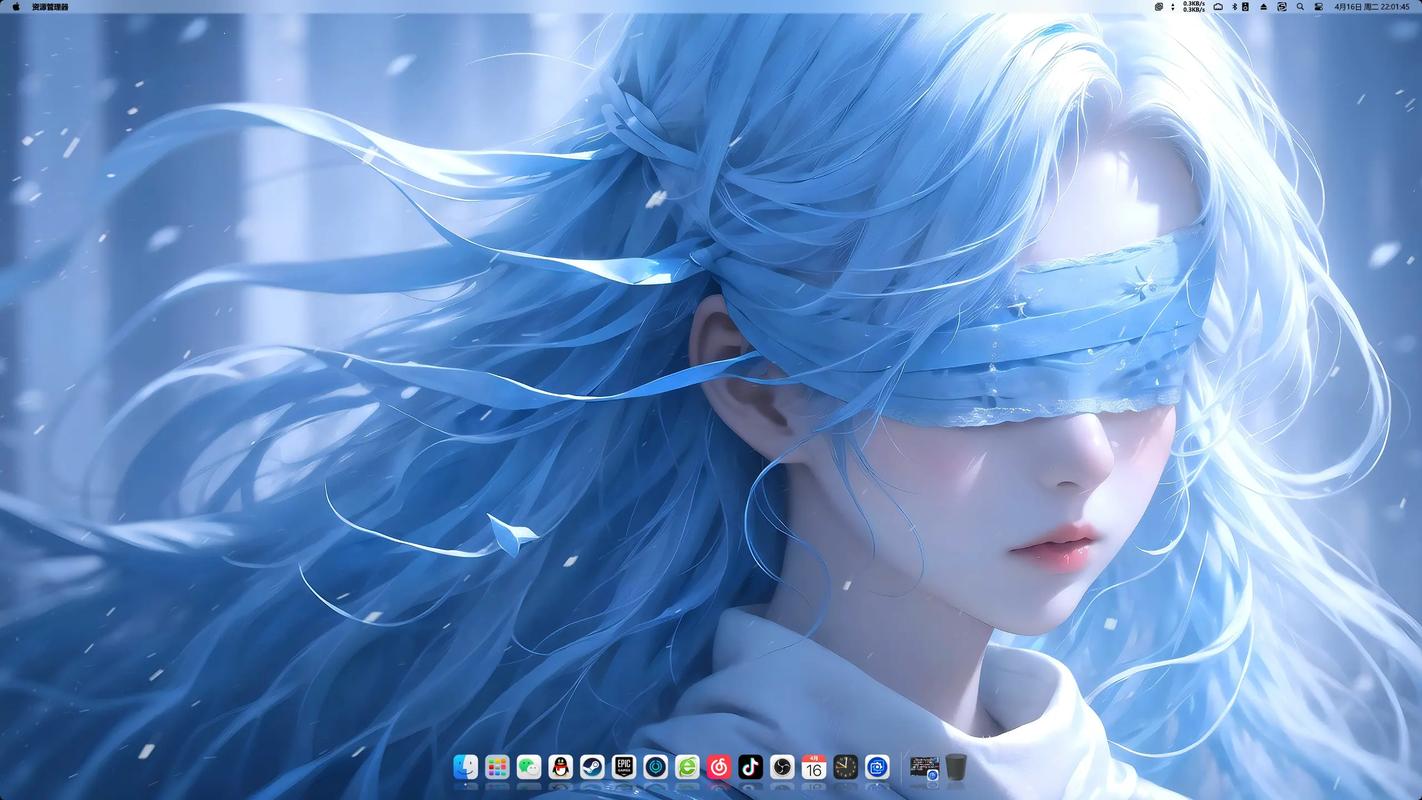Open OBS Studio in the dock
The width and height of the screenshot is (1422, 800).
[782, 767]
